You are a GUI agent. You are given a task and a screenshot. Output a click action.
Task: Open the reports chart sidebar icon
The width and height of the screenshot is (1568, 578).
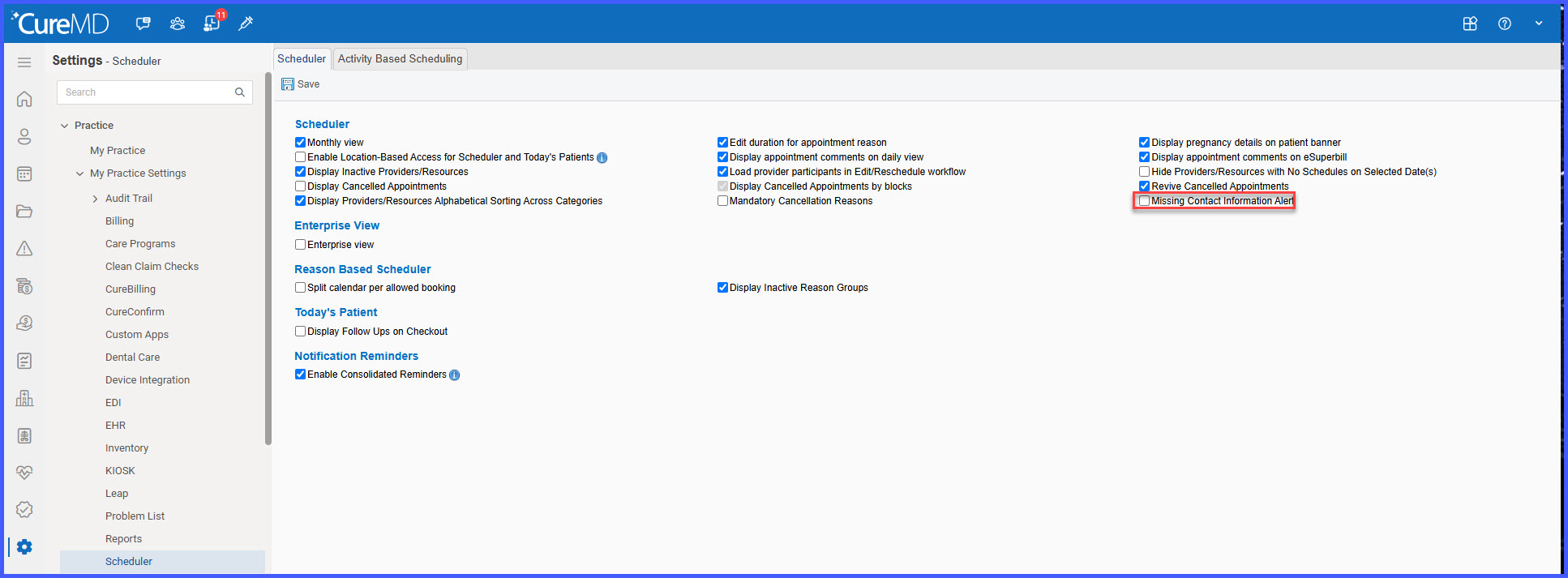(24, 361)
